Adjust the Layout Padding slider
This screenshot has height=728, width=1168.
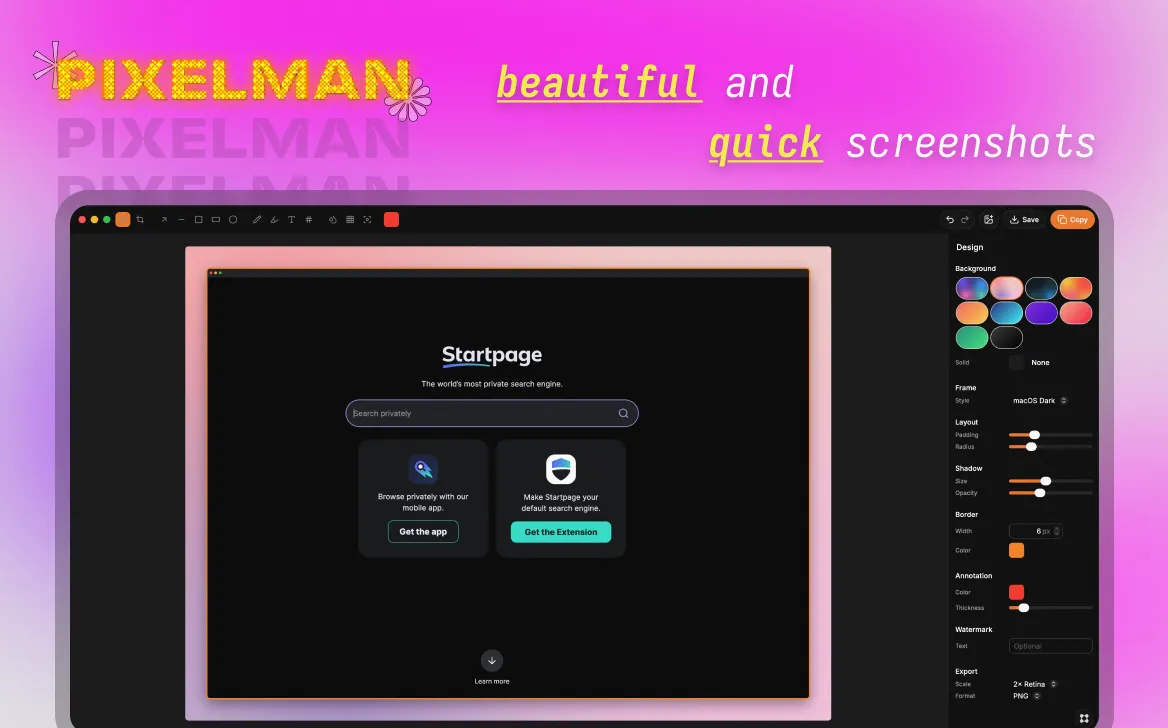coord(1050,435)
